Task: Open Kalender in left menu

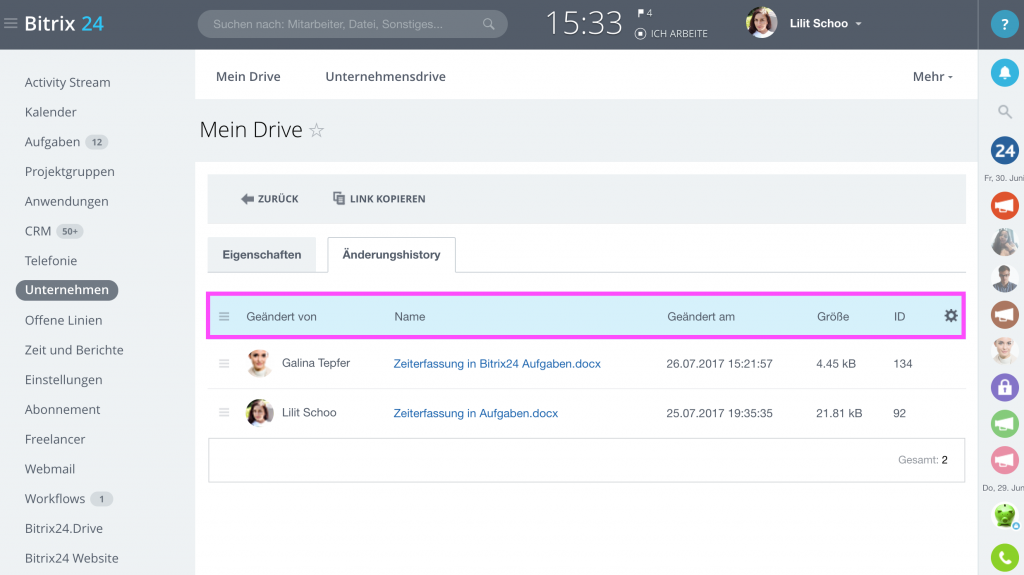Action: (51, 112)
